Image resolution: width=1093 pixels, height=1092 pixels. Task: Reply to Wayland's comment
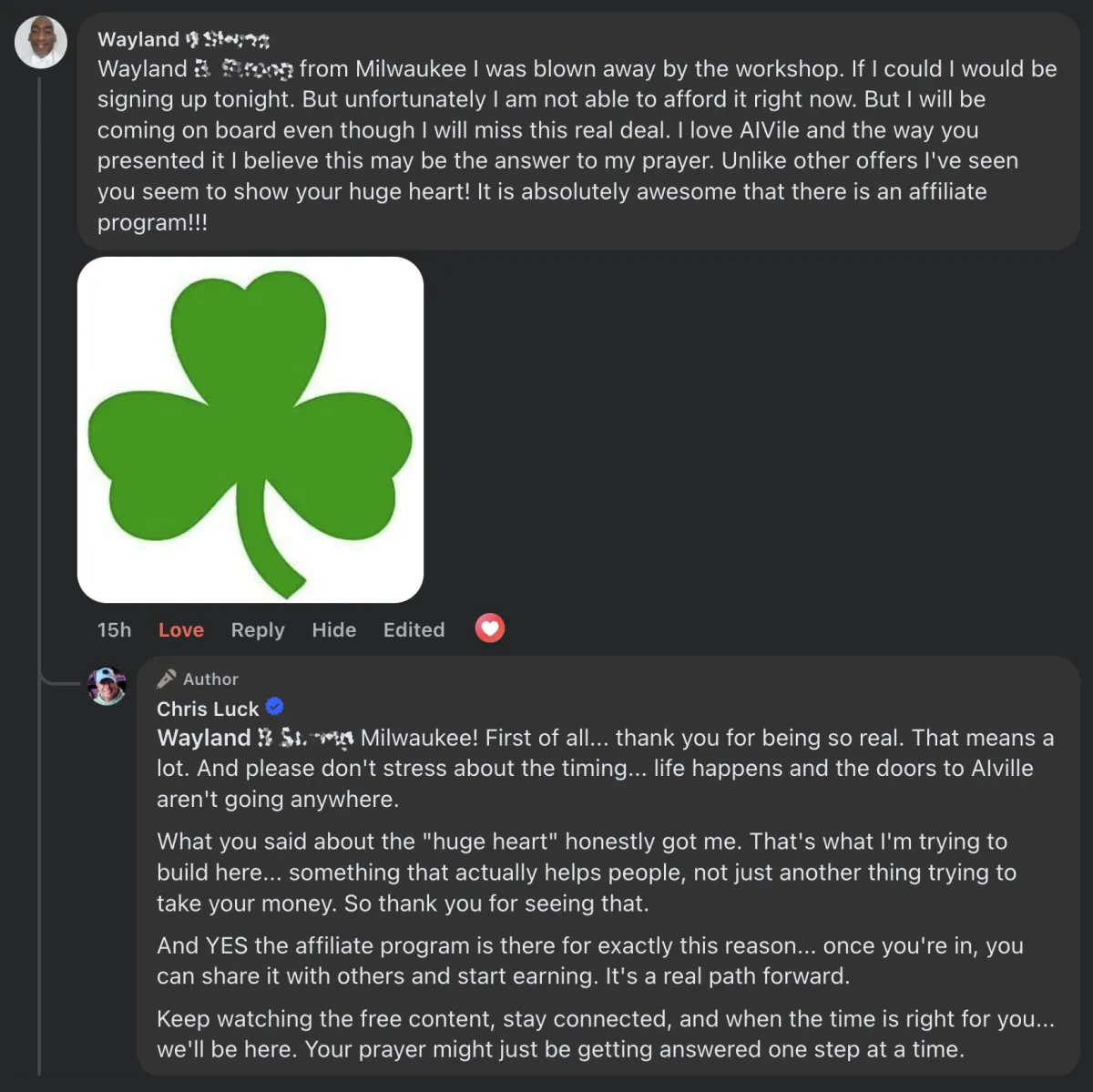point(258,630)
